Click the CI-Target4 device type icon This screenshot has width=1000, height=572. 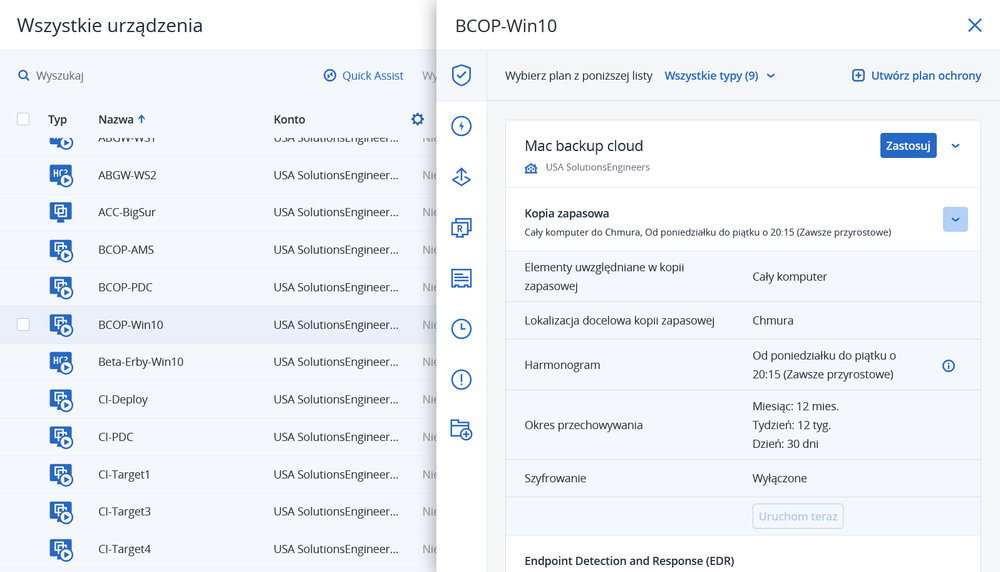61,550
